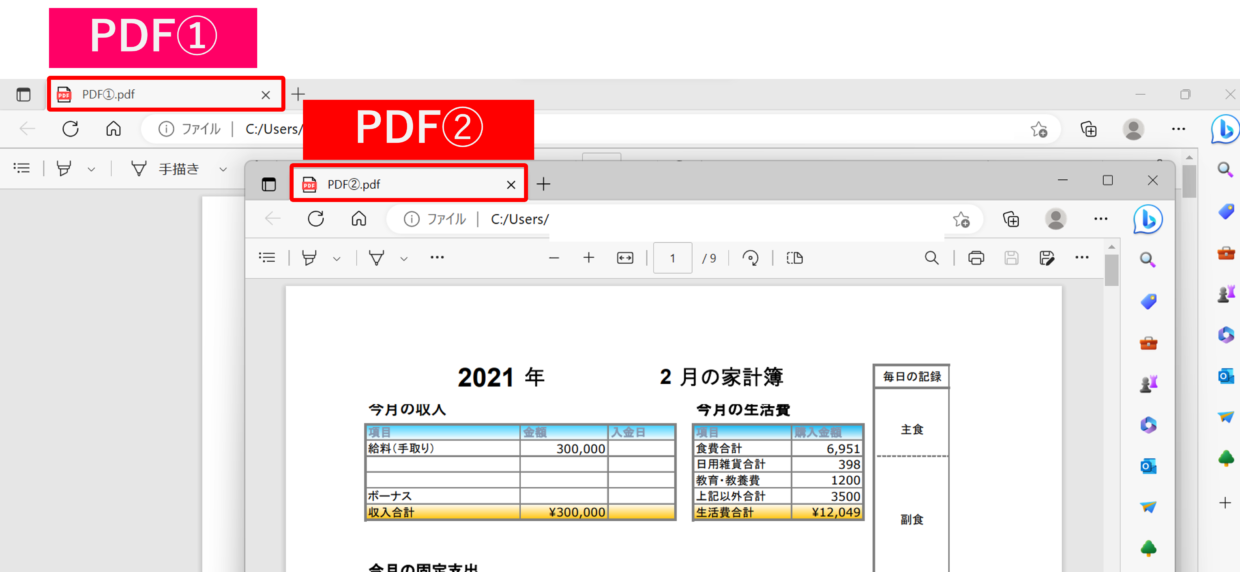Open table of contents in PDF② toolbar
The image size is (1240, 572).
pyautogui.click(x=267, y=258)
